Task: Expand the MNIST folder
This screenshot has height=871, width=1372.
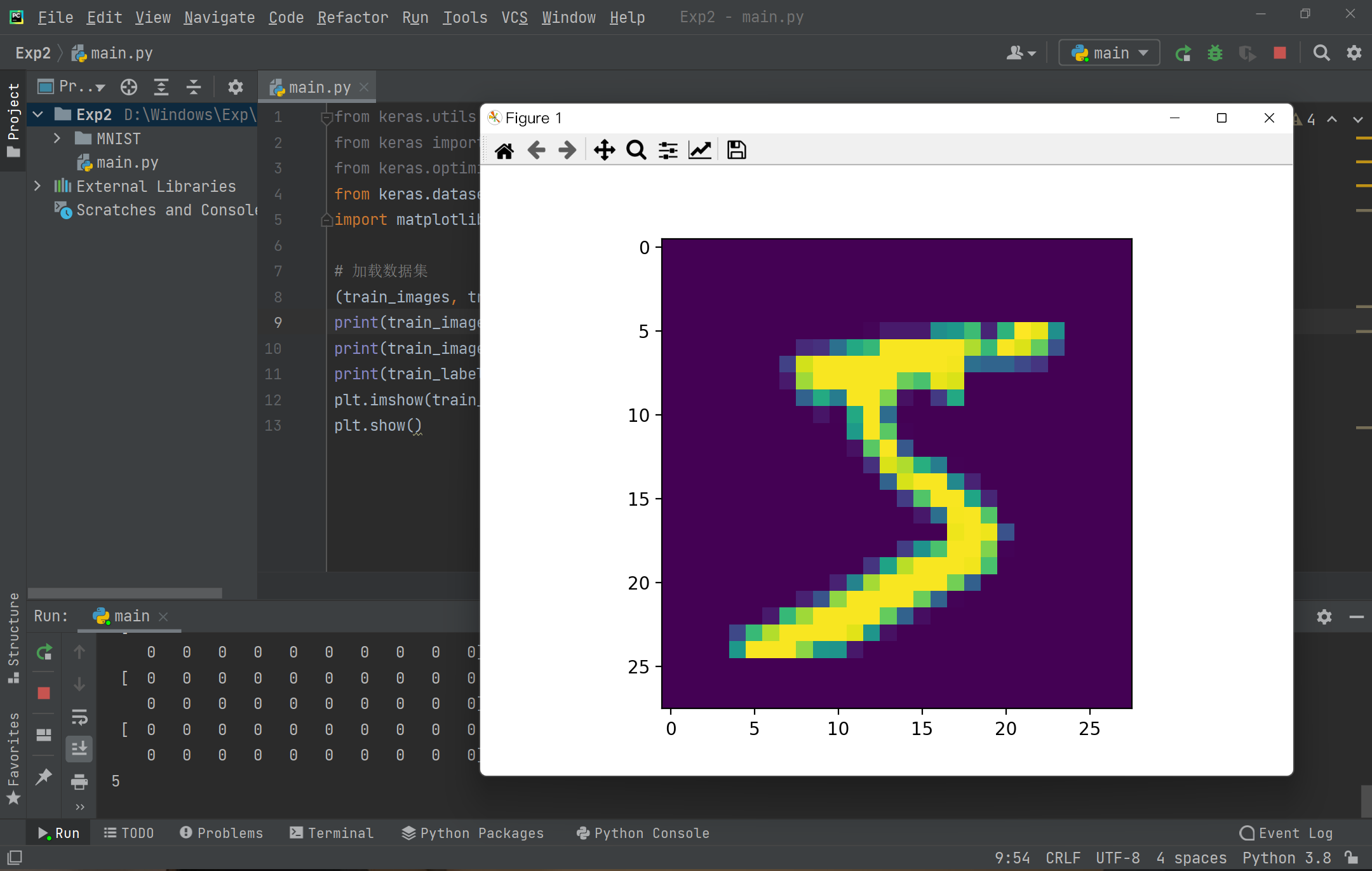Action: (x=57, y=138)
